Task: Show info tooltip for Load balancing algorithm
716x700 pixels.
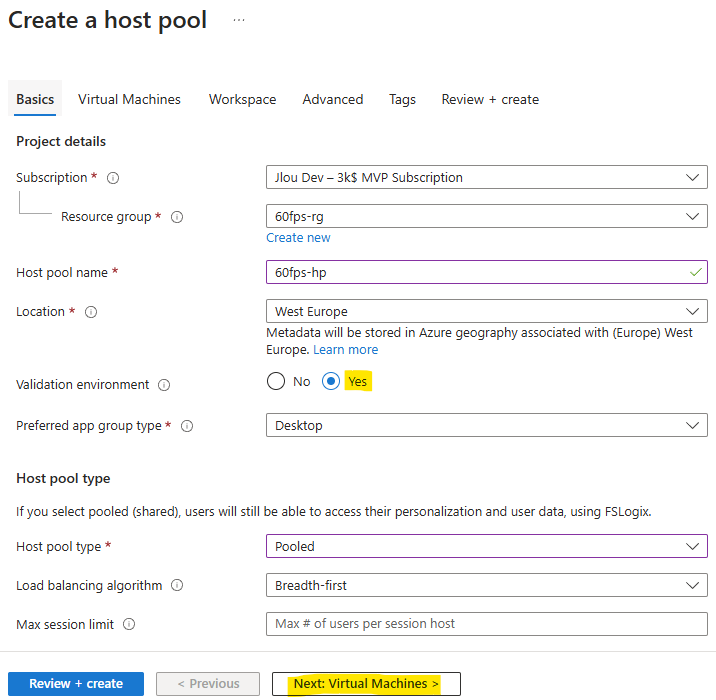Action: click(177, 585)
